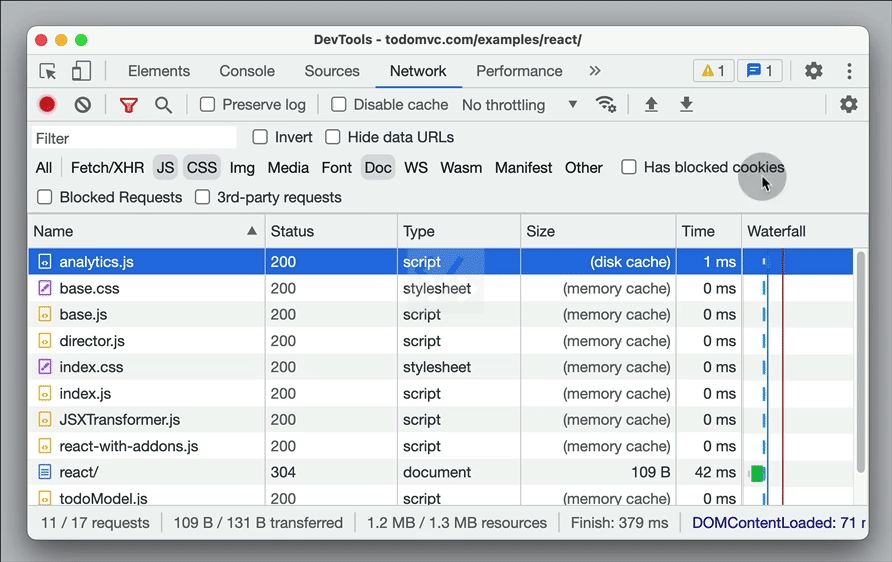Sort by the Status column header

[x=331, y=231]
